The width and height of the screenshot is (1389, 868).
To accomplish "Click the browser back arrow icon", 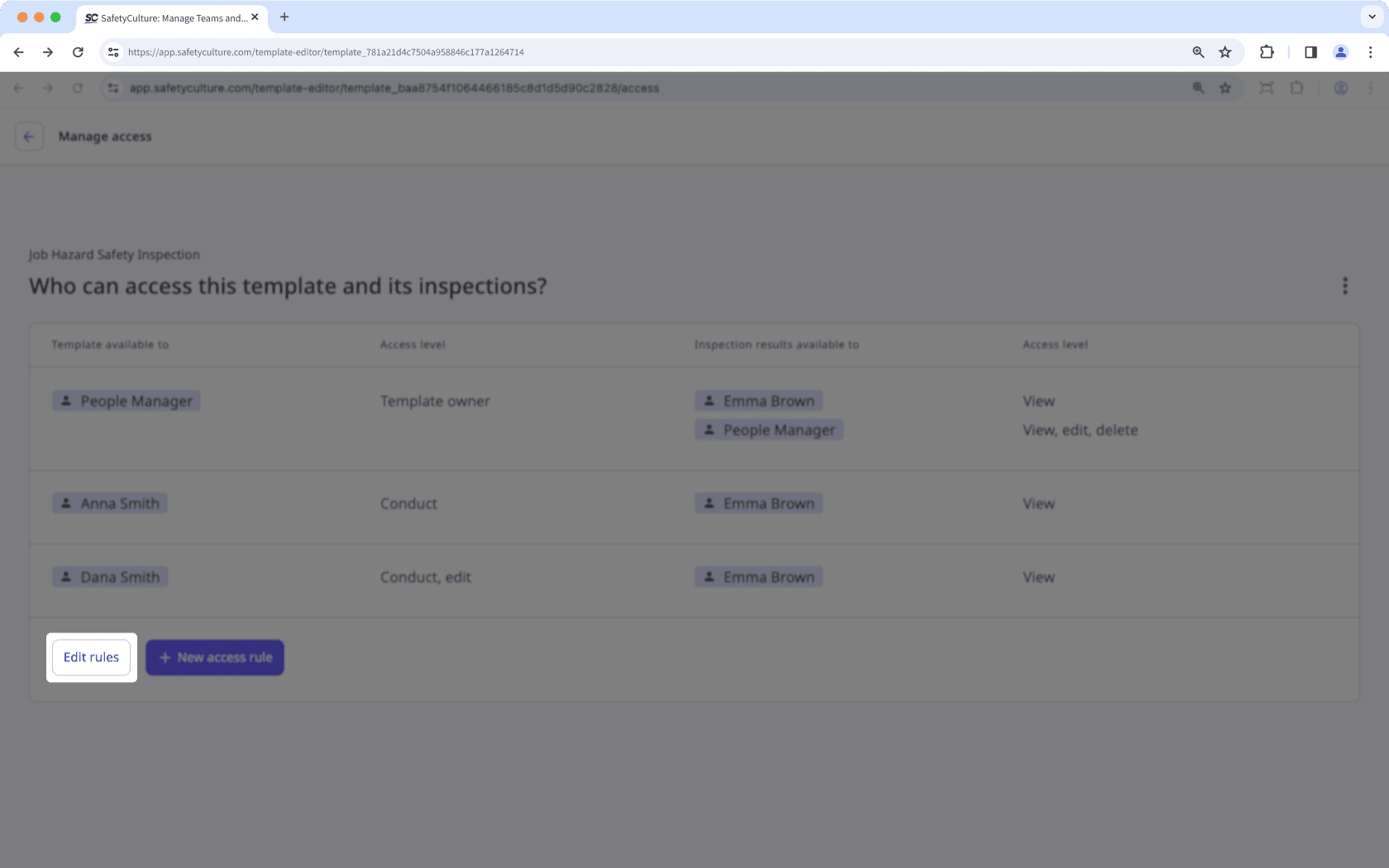I will (x=18, y=52).
